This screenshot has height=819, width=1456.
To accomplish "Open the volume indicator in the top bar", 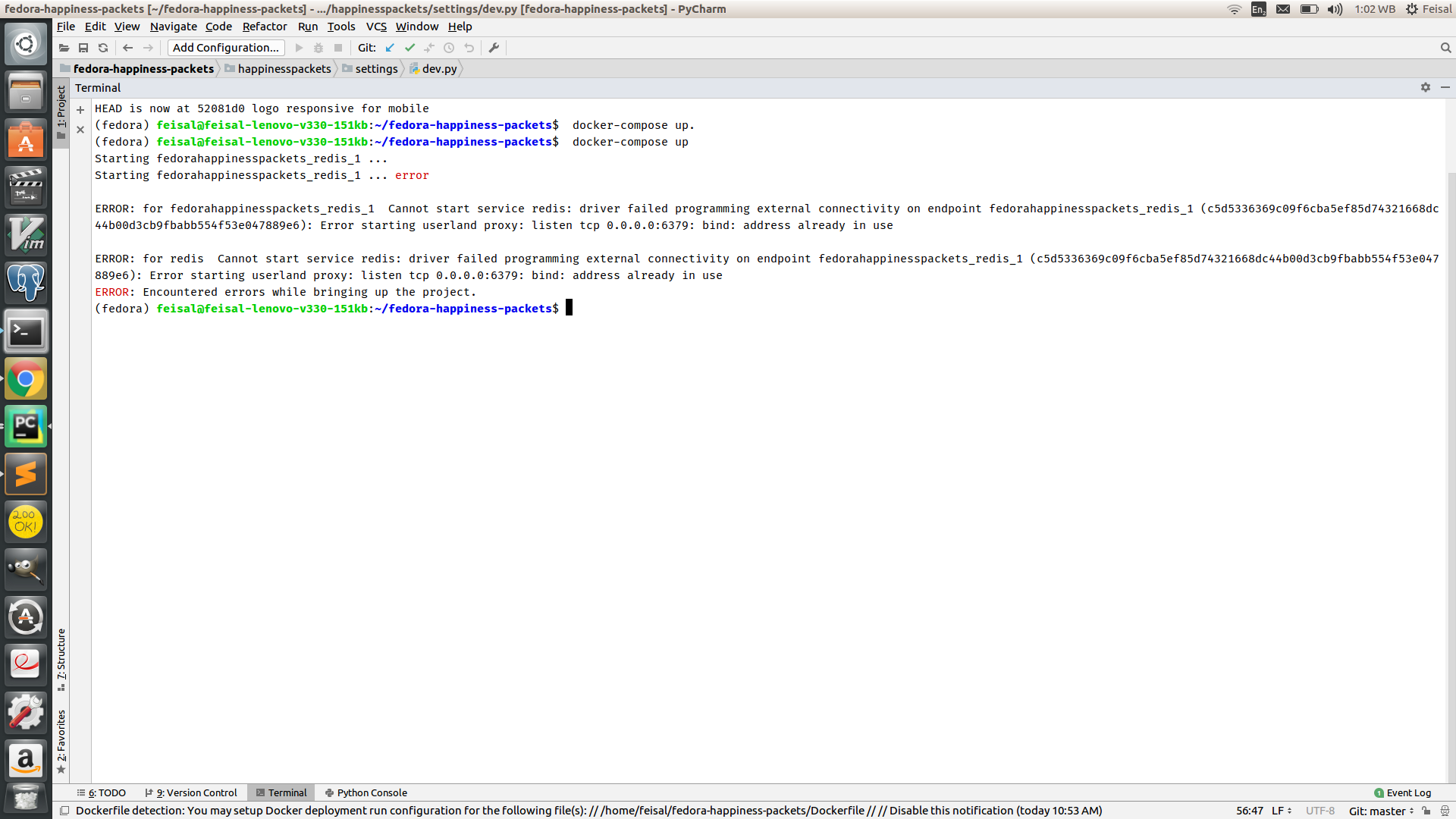I will [1335, 9].
